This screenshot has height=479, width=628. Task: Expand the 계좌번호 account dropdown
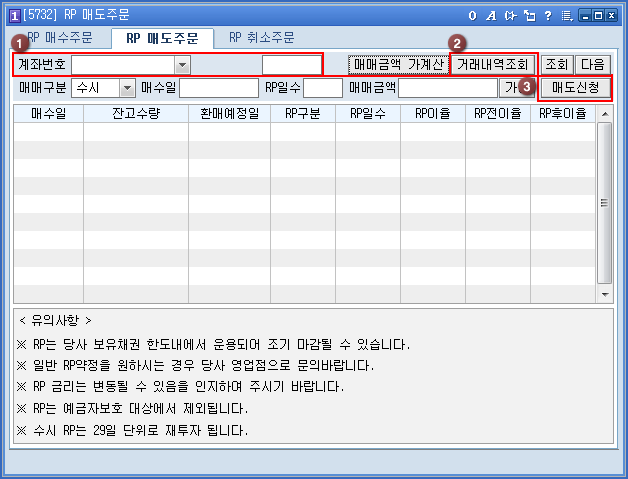tap(182, 65)
